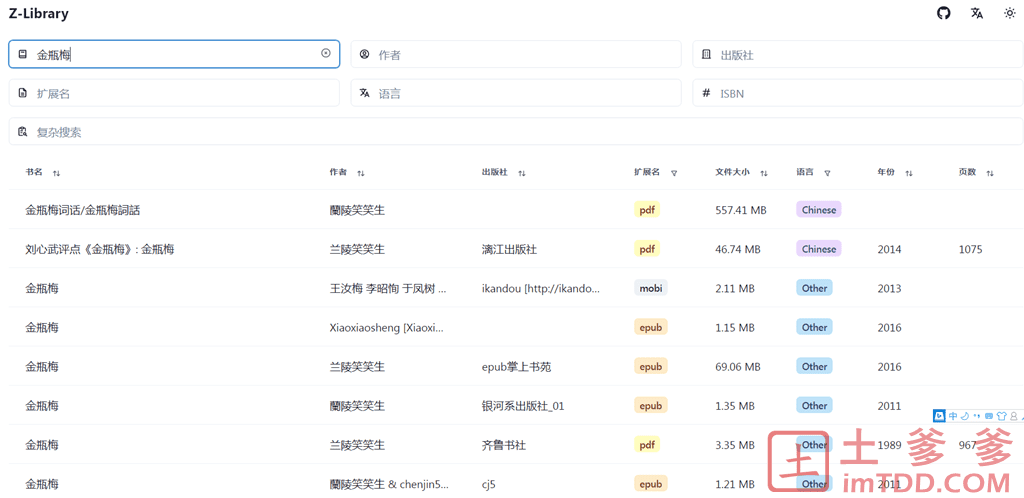
Task: Sort results by 作者 column
Action: 360,173
